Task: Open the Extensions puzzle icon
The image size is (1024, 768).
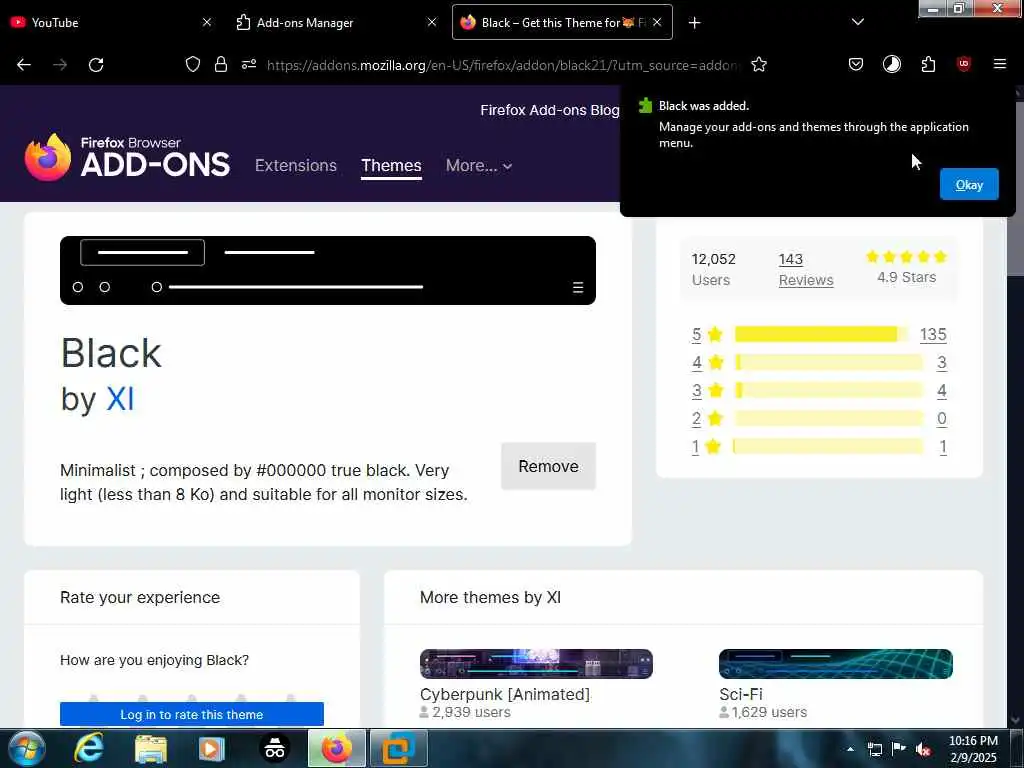Action: (928, 64)
